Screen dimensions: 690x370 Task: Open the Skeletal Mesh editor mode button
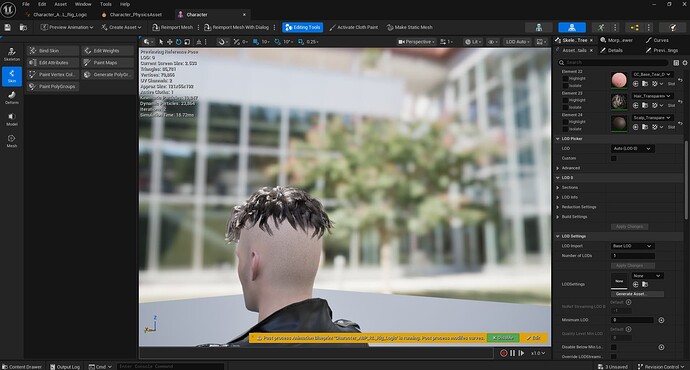[572, 27]
